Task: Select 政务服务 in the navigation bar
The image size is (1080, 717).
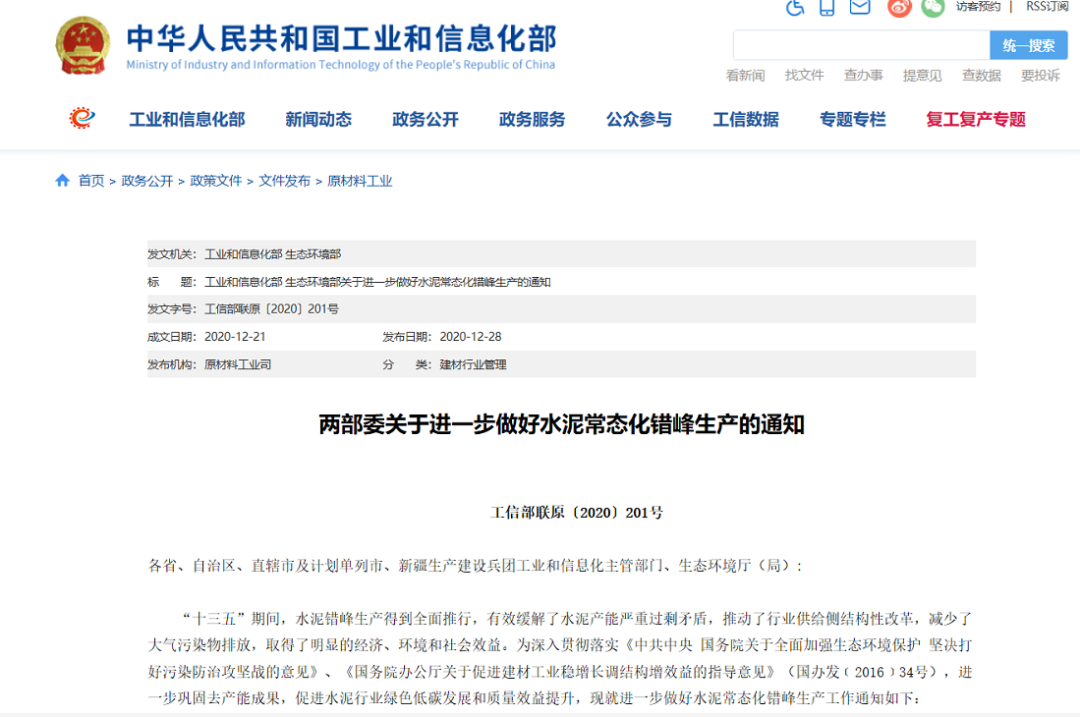Action: 532,120
